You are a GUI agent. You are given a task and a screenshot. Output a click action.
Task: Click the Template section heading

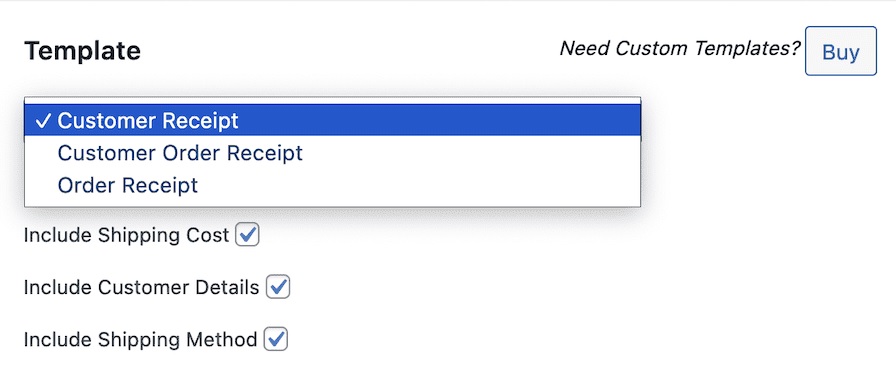tap(82, 51)
